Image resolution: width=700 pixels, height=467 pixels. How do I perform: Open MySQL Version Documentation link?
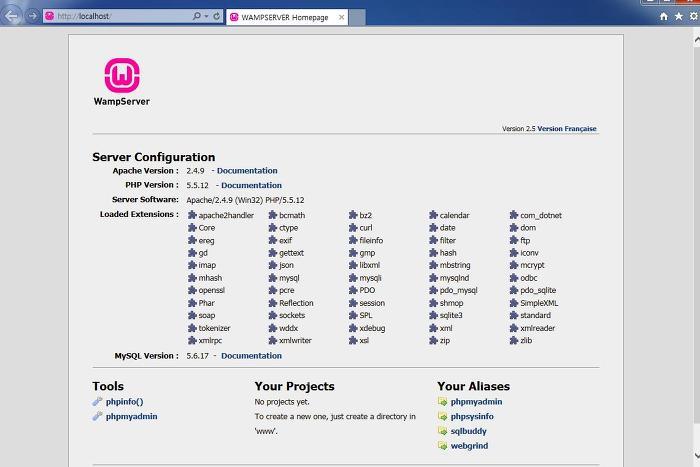click(x=251, y=356)
